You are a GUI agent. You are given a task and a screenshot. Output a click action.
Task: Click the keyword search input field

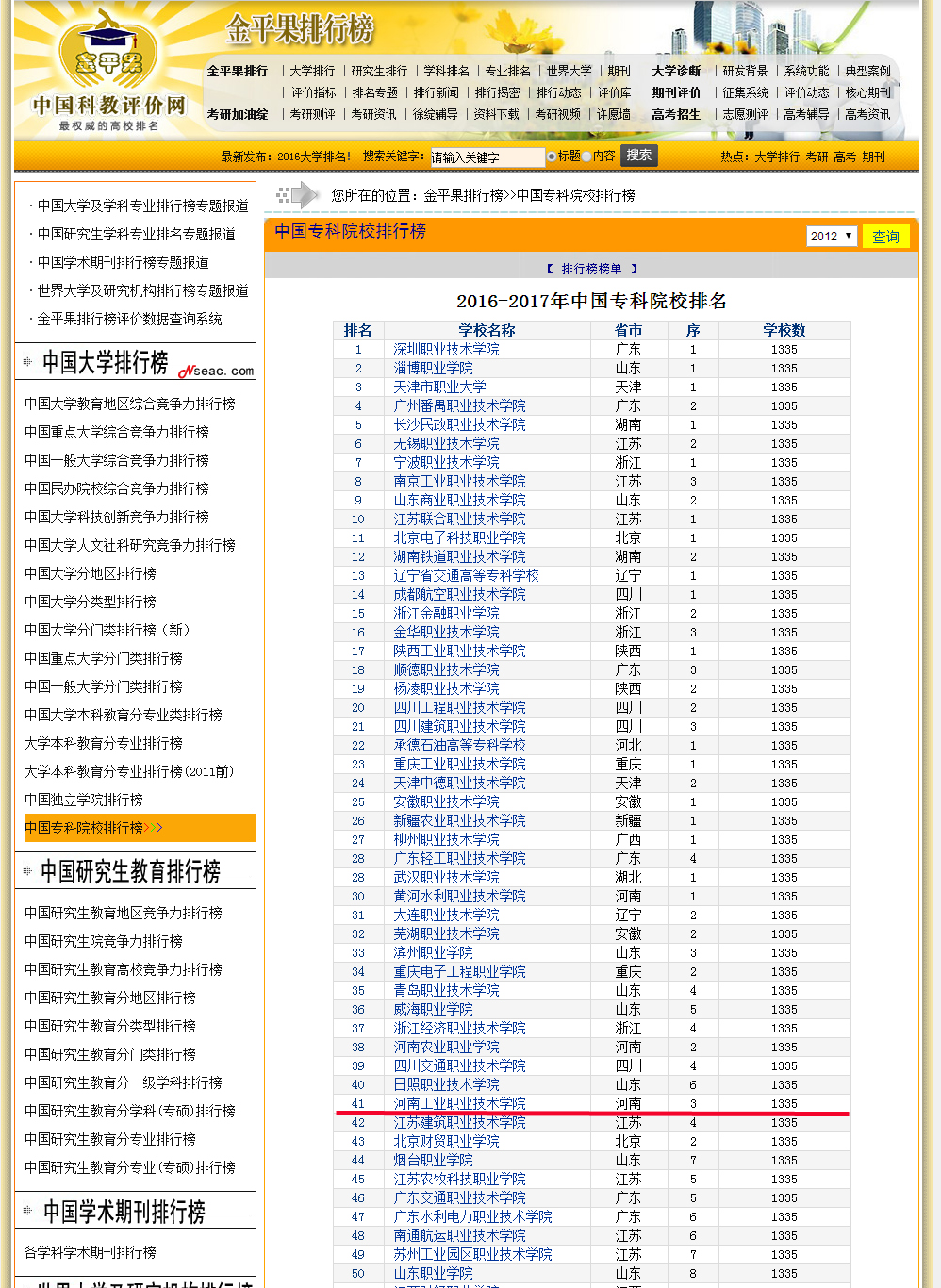(487, 157)
